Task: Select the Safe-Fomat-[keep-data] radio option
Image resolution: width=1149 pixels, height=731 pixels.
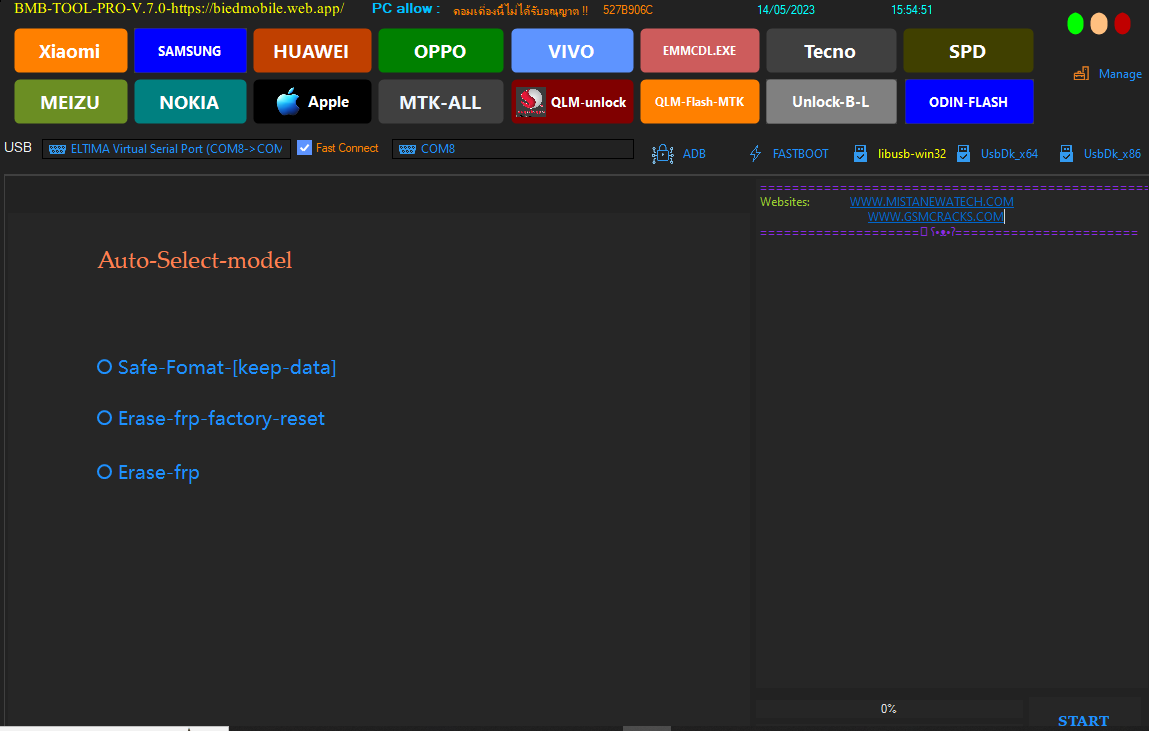Action: pyautogui.click(x=104, y=366)
